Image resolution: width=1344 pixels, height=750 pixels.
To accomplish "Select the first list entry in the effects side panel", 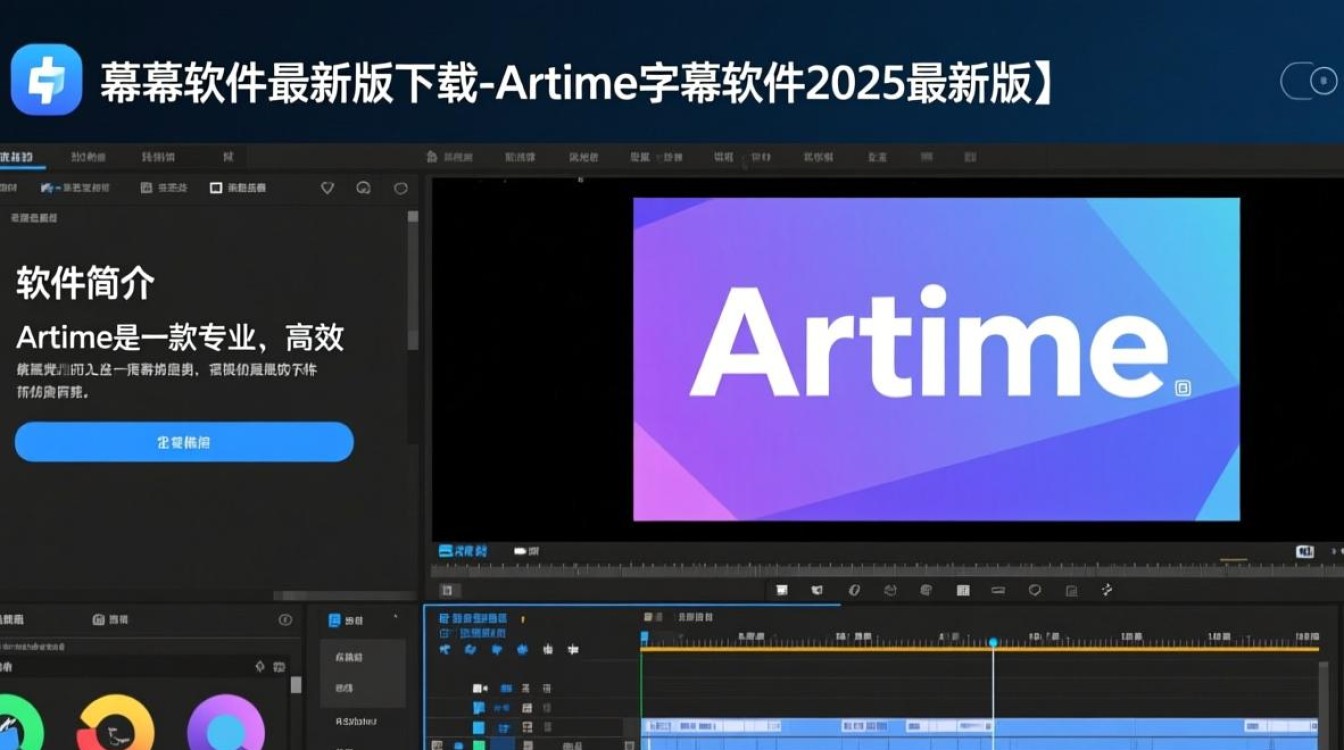I will coord(363,658).
